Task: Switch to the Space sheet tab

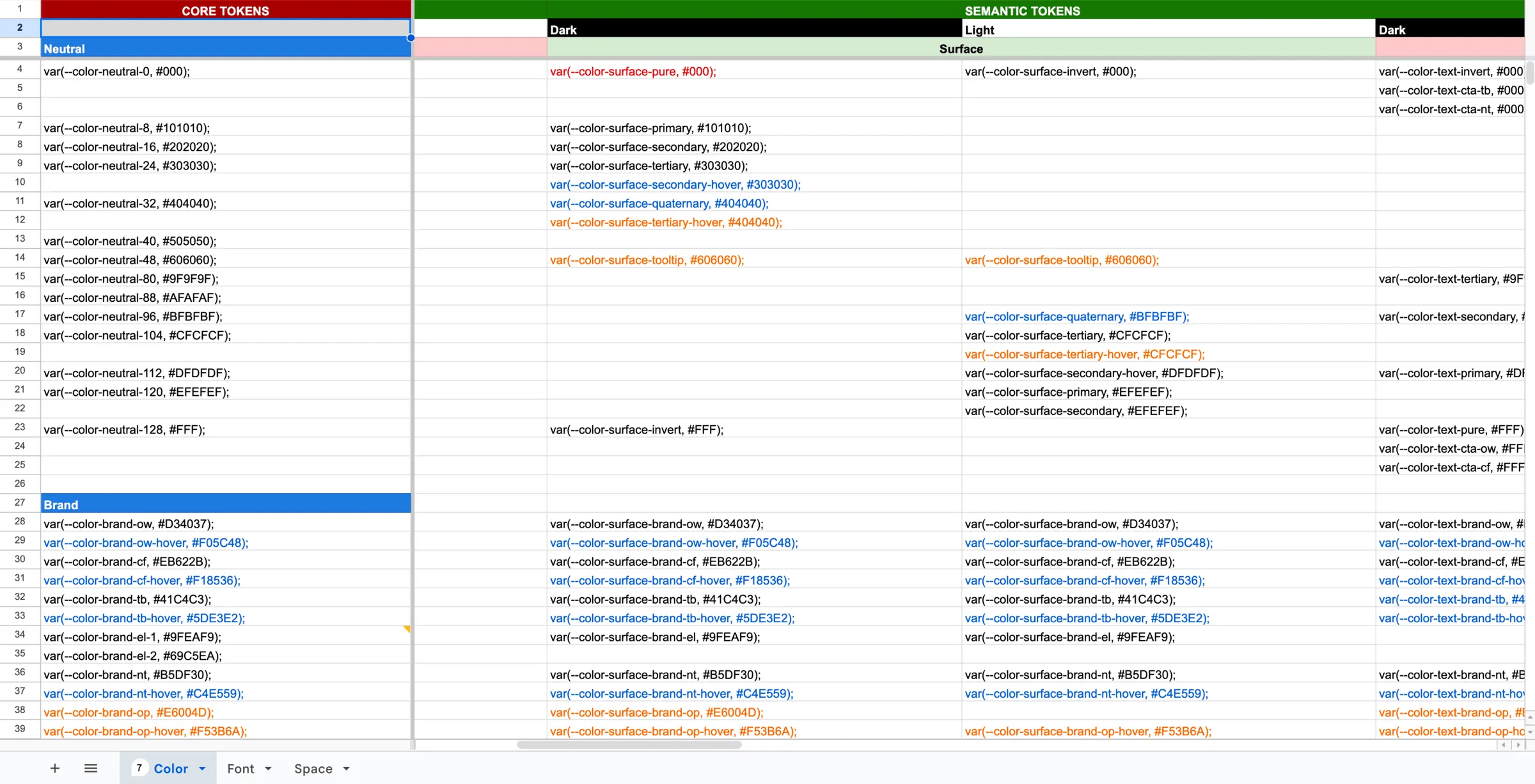Action: 313,769
